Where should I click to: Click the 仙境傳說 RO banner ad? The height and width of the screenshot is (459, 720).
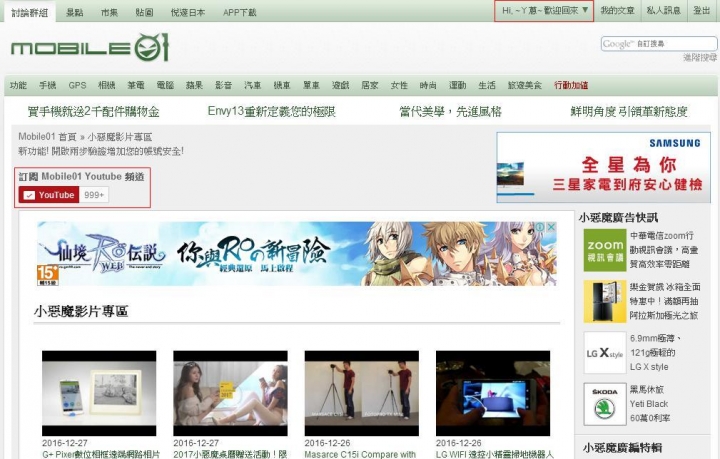click(x=297, y=254)
